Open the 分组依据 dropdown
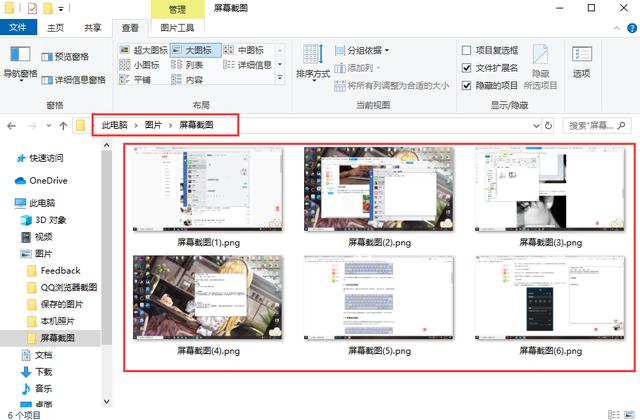Image resolution: width=640 pixels, height=420 pixels. pos(362,51)
